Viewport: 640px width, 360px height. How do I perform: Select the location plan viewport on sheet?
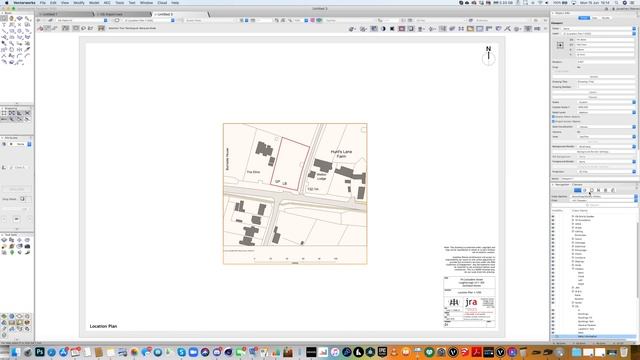[x=295, y=193]
